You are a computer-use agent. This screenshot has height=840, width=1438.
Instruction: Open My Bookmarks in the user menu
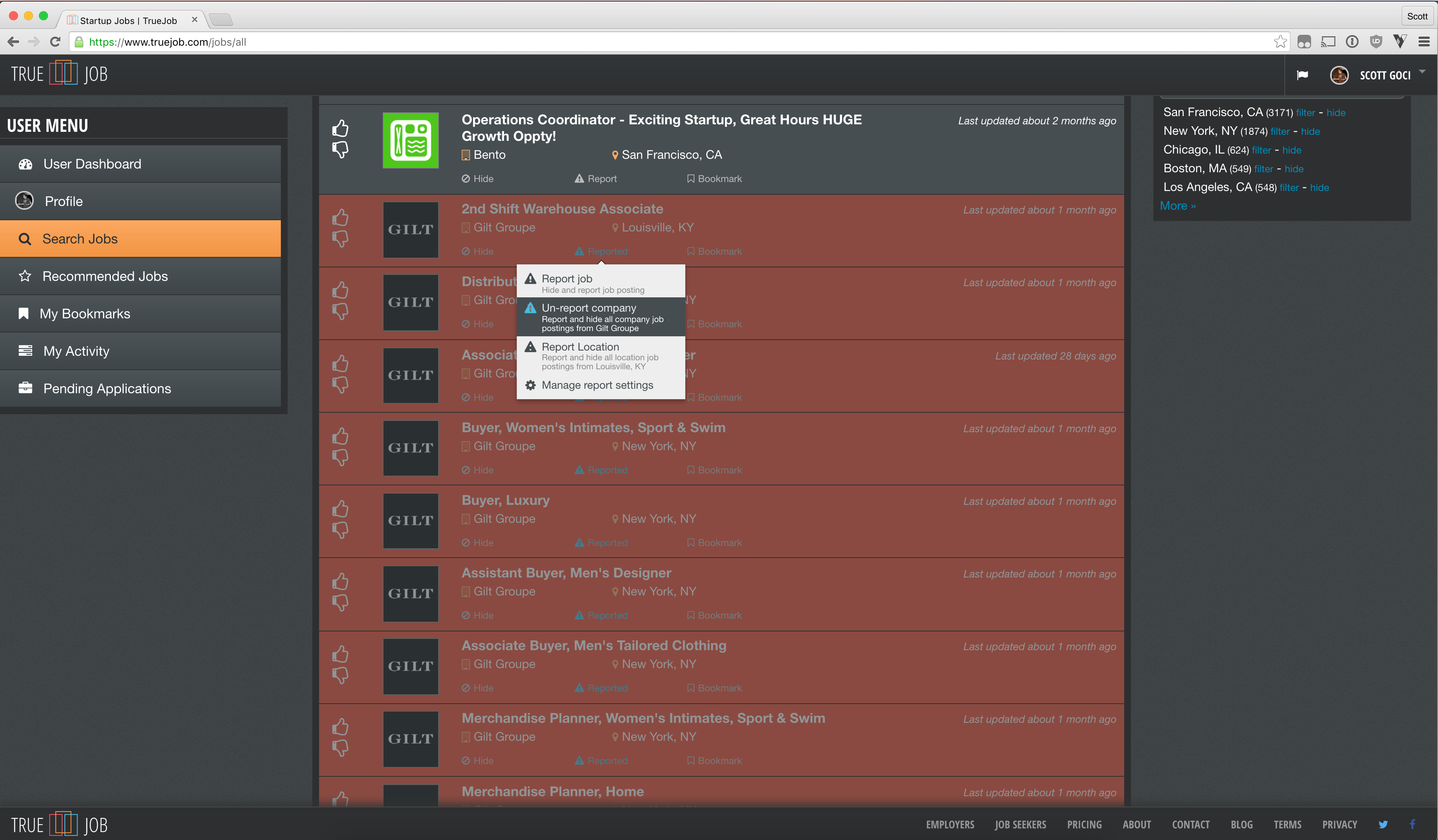coord(85,314)
